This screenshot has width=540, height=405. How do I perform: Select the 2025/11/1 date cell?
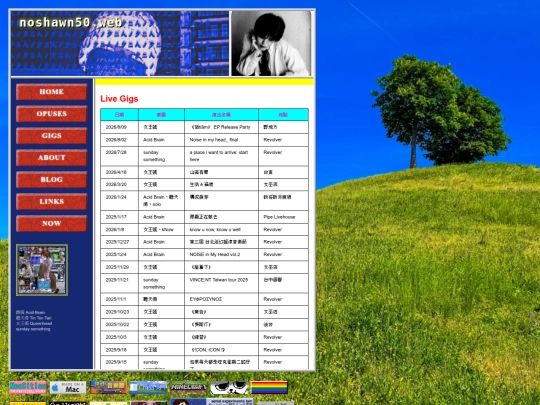tap(120, 299)
